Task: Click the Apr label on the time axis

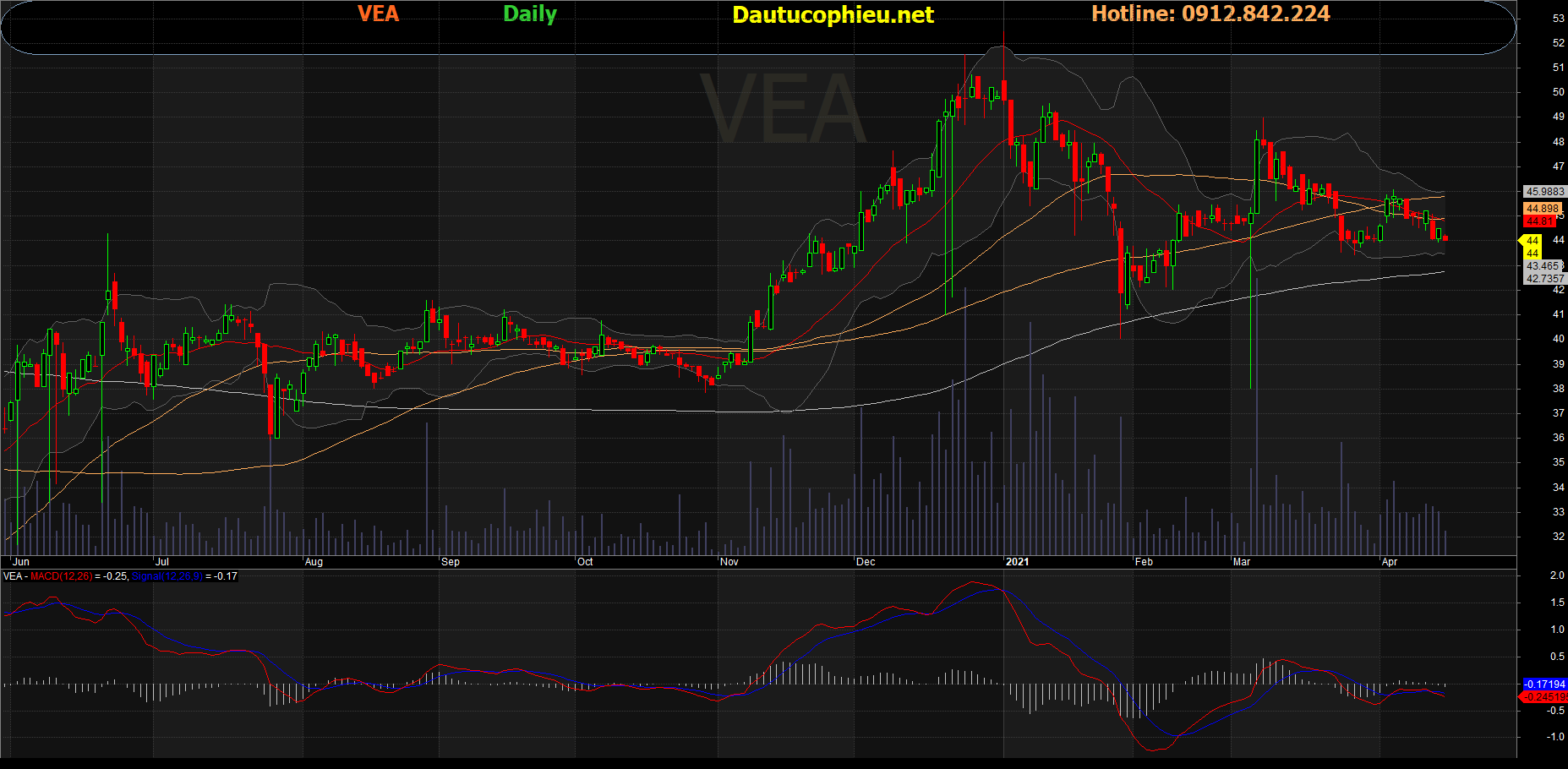Action: [1389, 562]
